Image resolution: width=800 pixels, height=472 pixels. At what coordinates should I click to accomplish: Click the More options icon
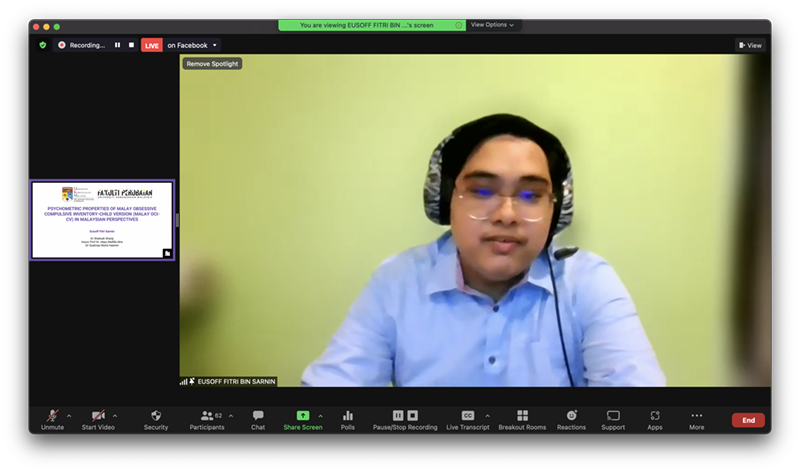pos(696,416)
